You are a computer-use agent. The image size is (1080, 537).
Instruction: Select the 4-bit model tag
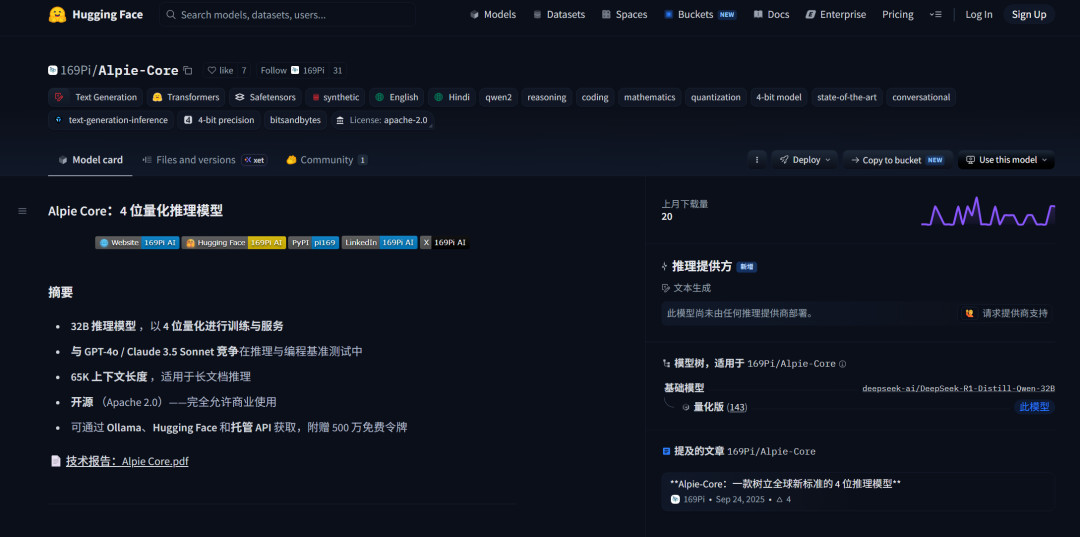(x=779, y=97)
